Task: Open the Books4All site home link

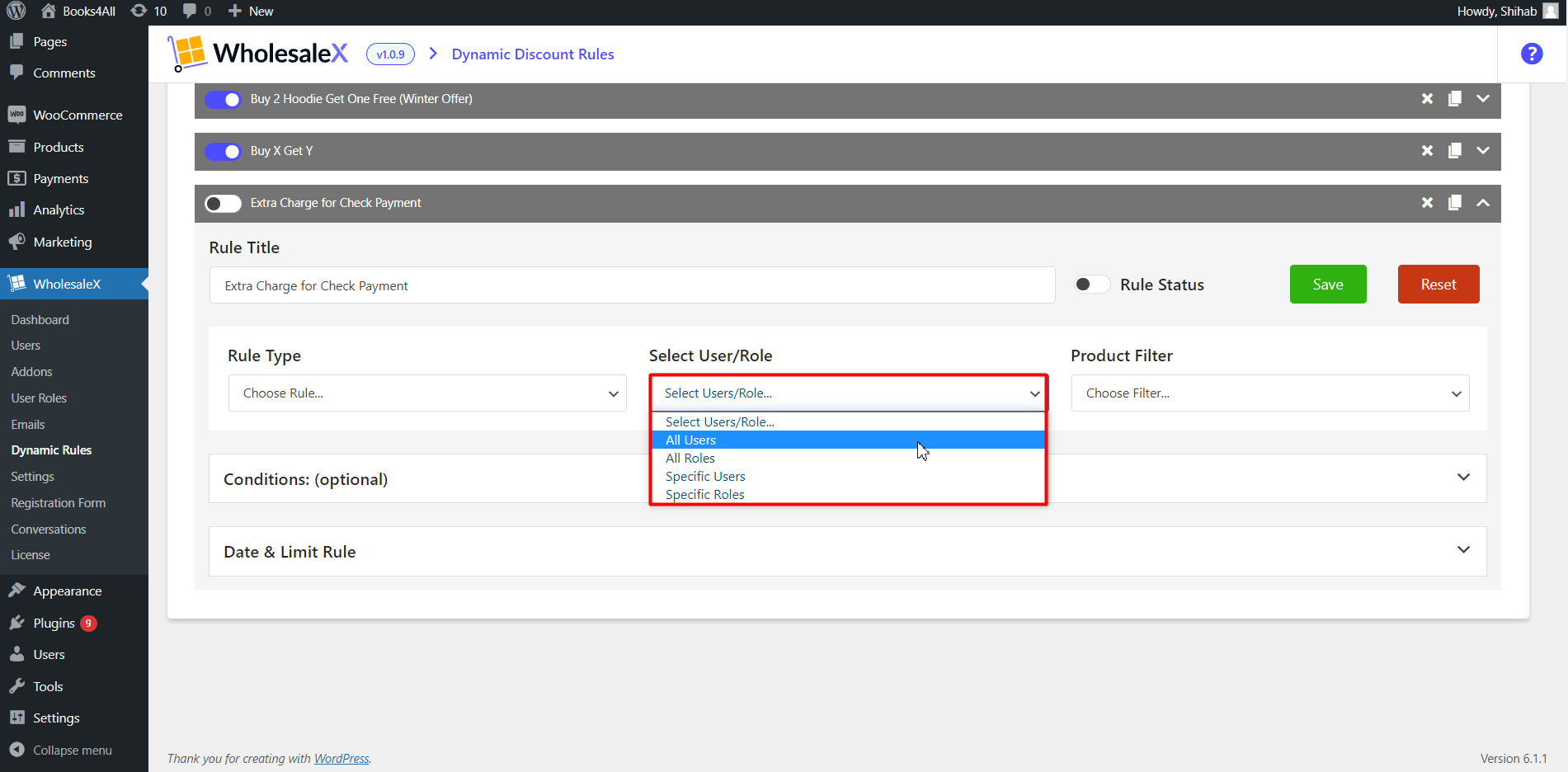Action: pyautogui.click(x=78, y=11)
